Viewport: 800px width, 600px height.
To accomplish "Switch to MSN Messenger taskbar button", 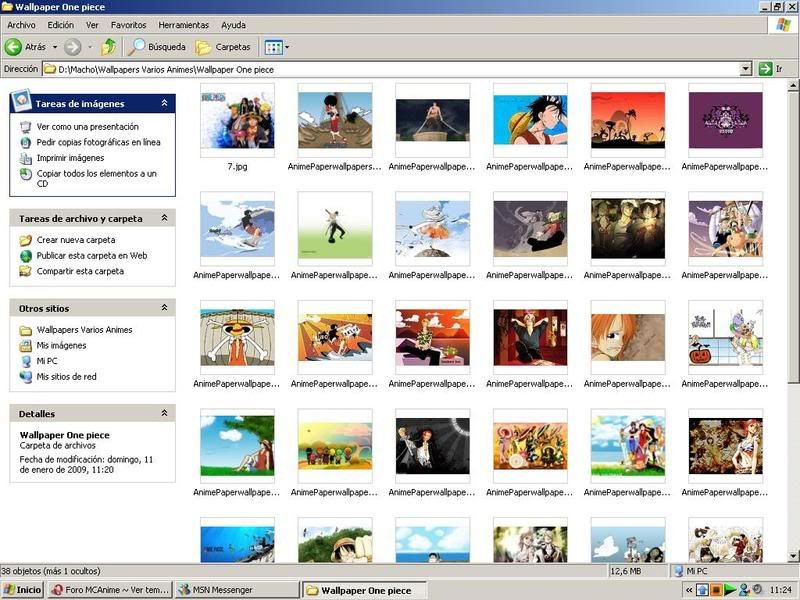I will pos(237,590).
